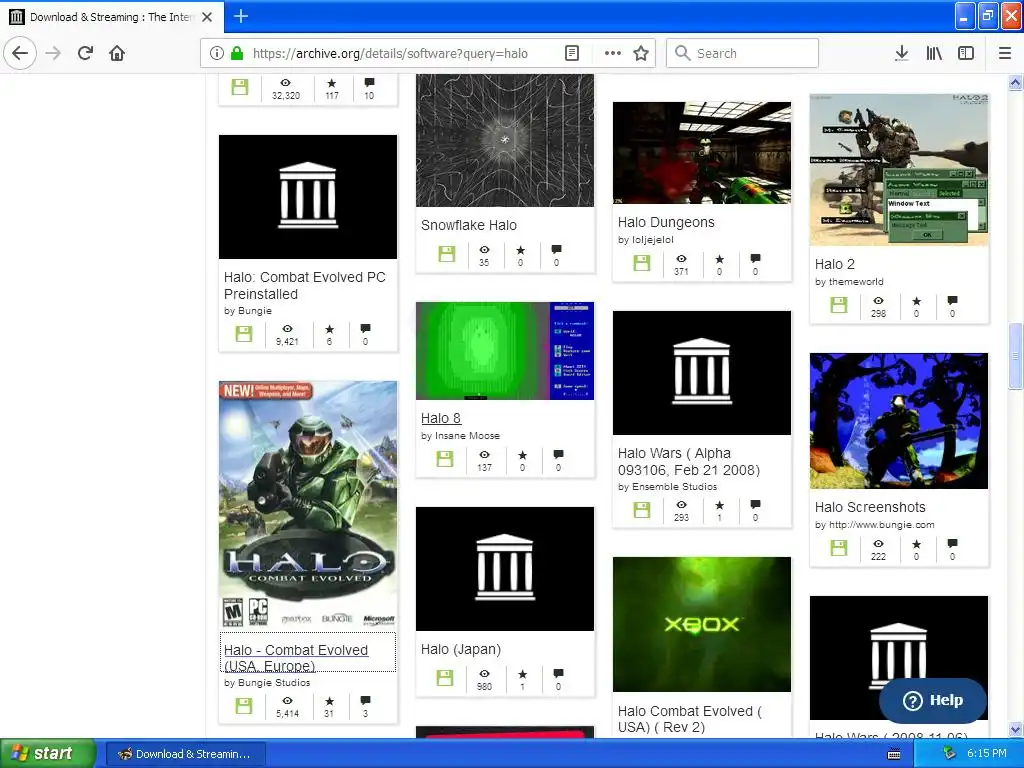Open Halo Wars Alpha 093106 item

pos(688,462)
